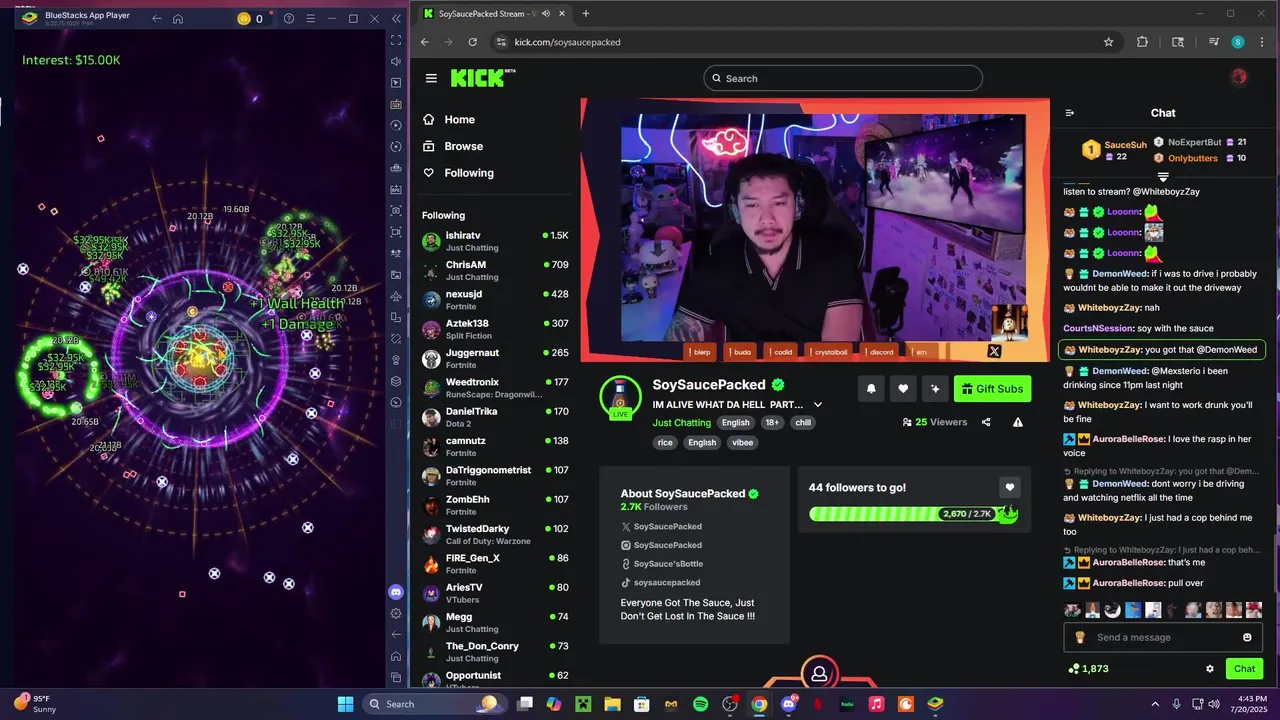Viewport: 1280px width, 720px height.
Task: Open ishiratv in the Following list
Action: coord(495,241)
